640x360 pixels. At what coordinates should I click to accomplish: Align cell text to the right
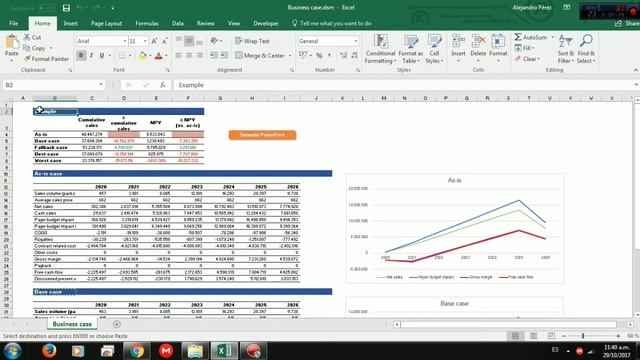click(x=199, y=56)
